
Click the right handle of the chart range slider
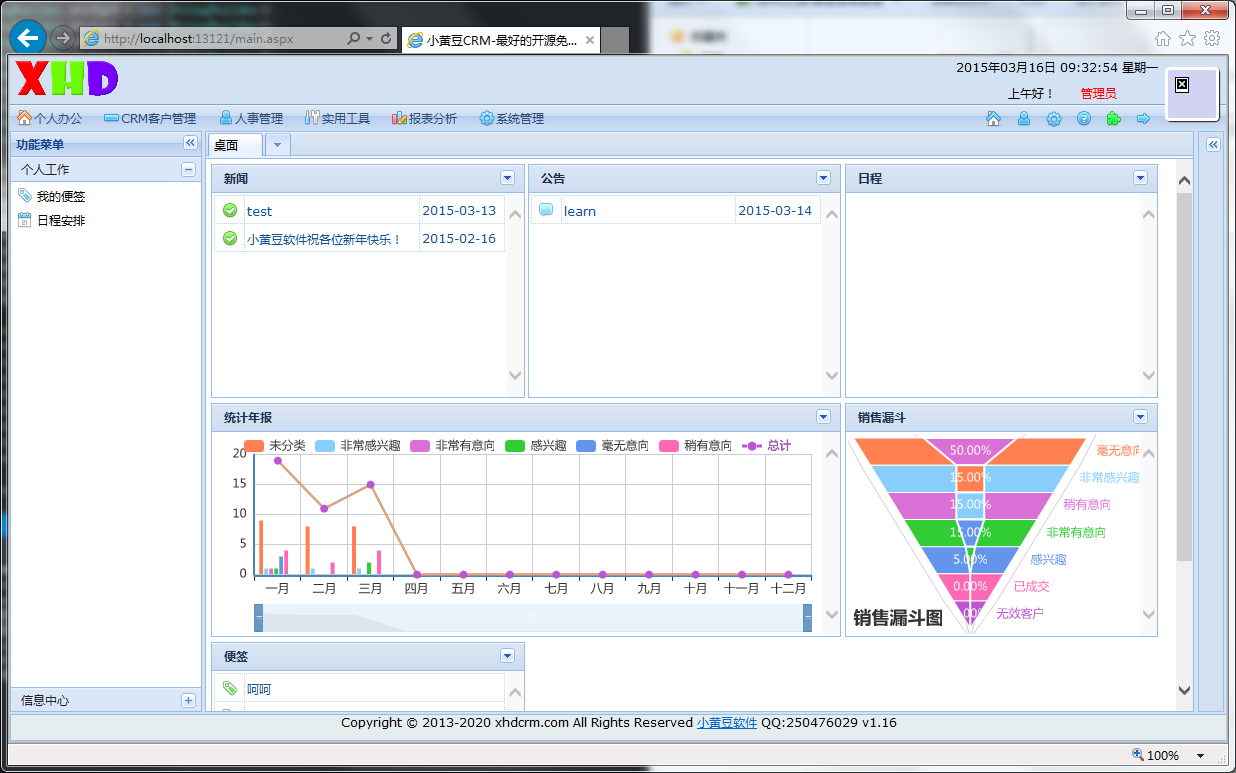[x=808, y=618]
